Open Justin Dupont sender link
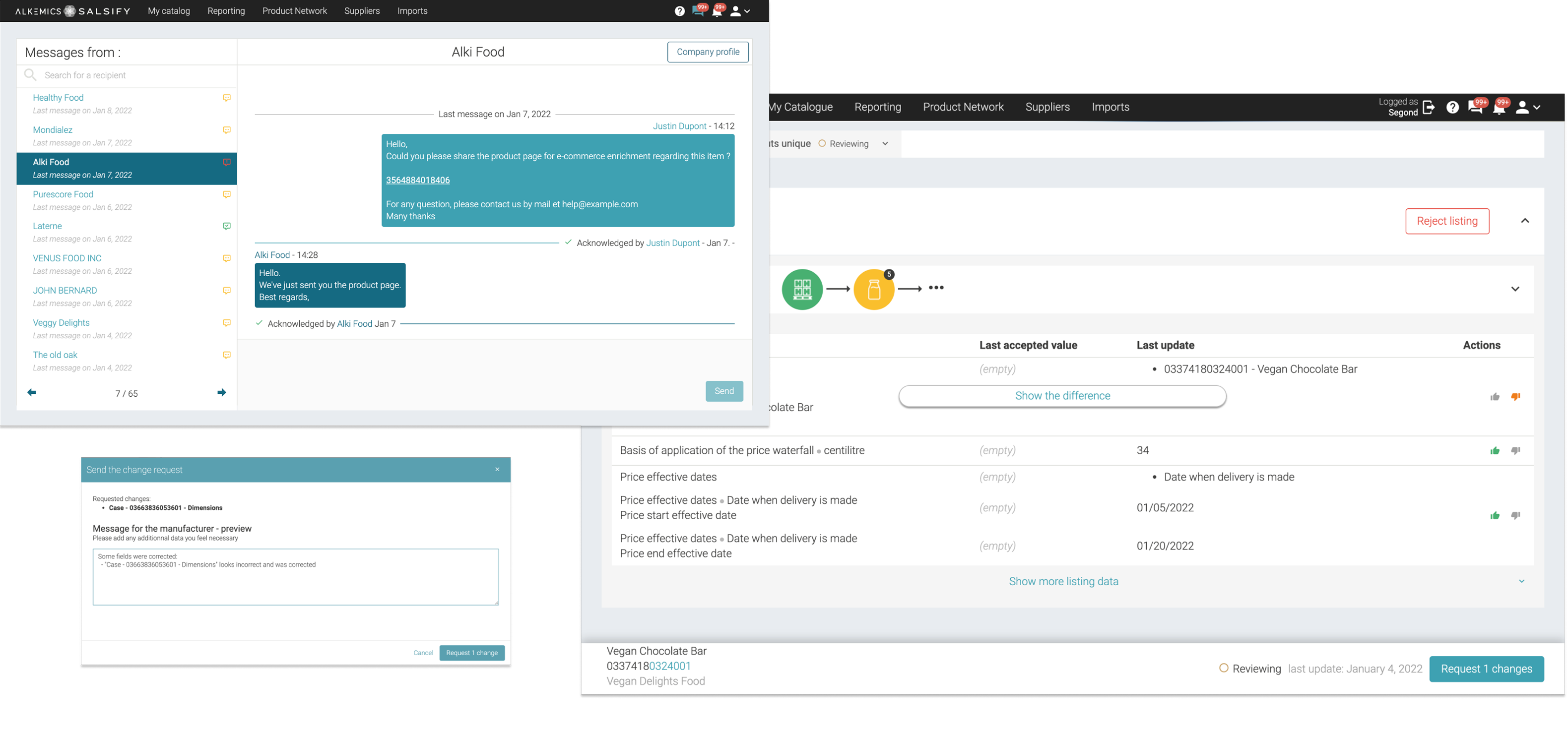The width and height of the screenshot is (1568, 732). [x=679, y=126]
